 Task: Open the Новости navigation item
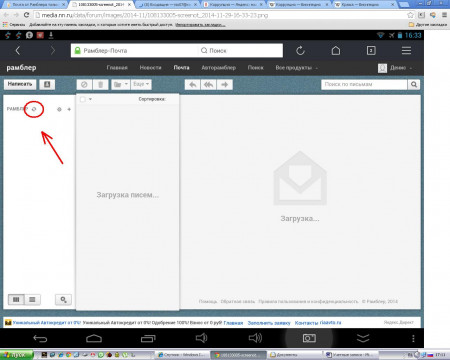150,68
